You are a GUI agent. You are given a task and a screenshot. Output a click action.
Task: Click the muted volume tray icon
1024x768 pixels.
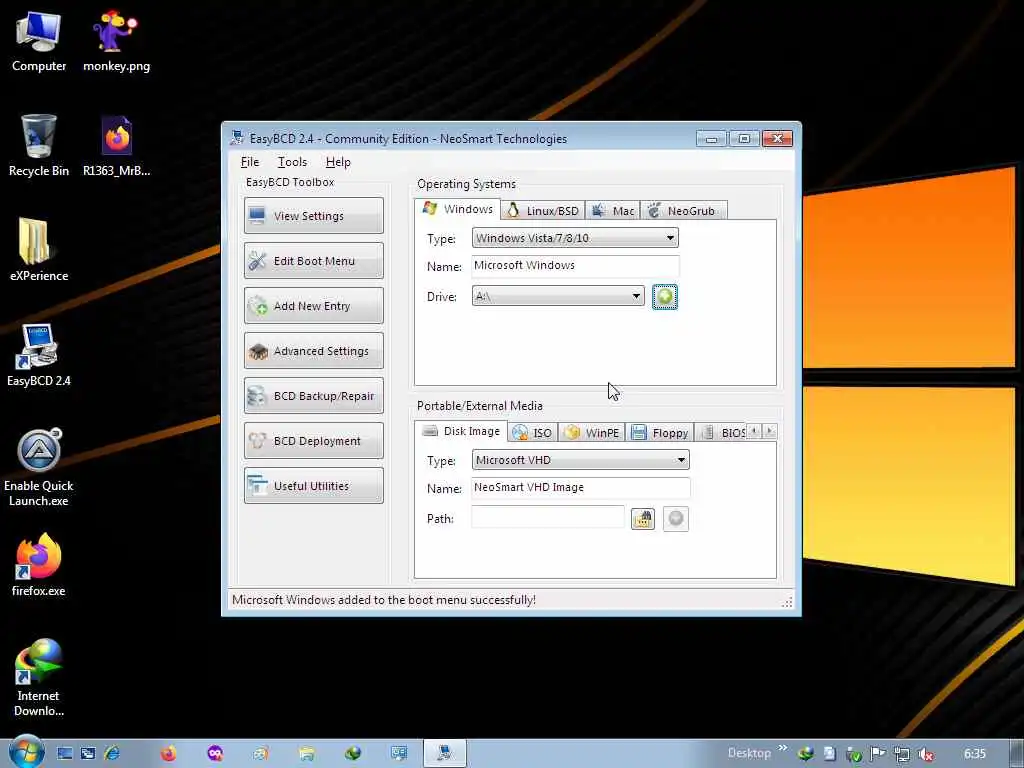[x=925, y=754]
